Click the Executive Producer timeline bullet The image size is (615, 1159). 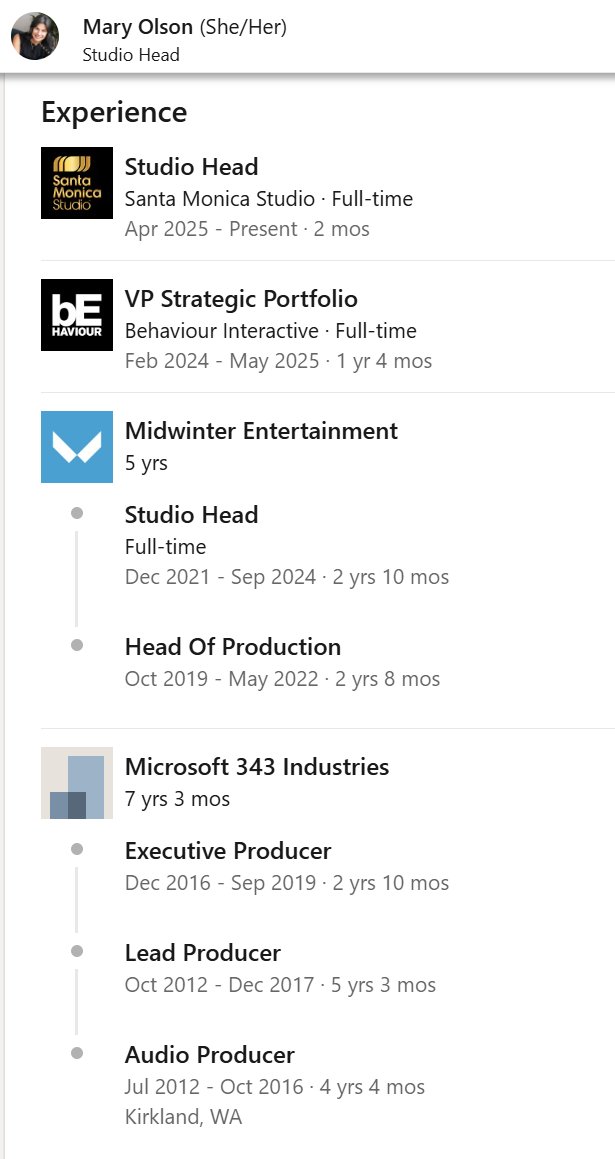pyautogui.click(x=77, y=849)
